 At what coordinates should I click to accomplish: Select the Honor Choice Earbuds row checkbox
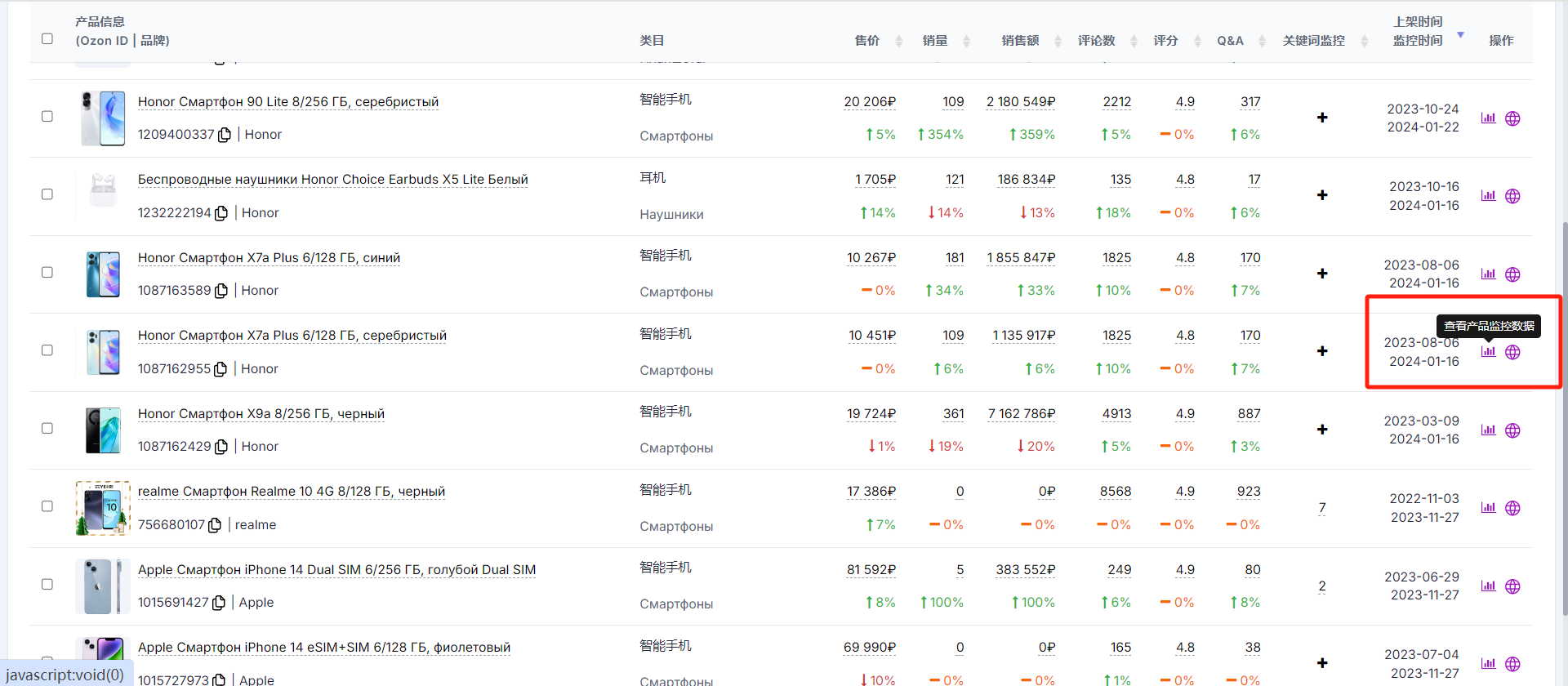coord(47,194)
